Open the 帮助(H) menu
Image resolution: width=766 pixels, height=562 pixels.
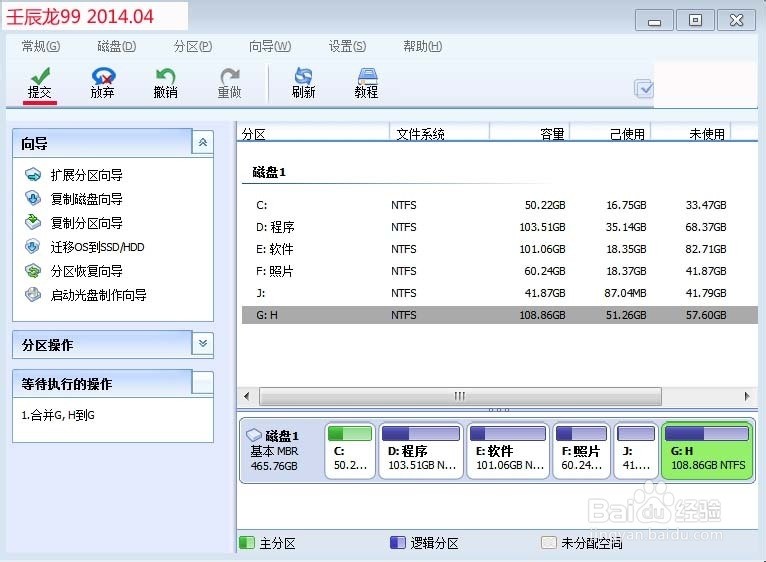423,46
